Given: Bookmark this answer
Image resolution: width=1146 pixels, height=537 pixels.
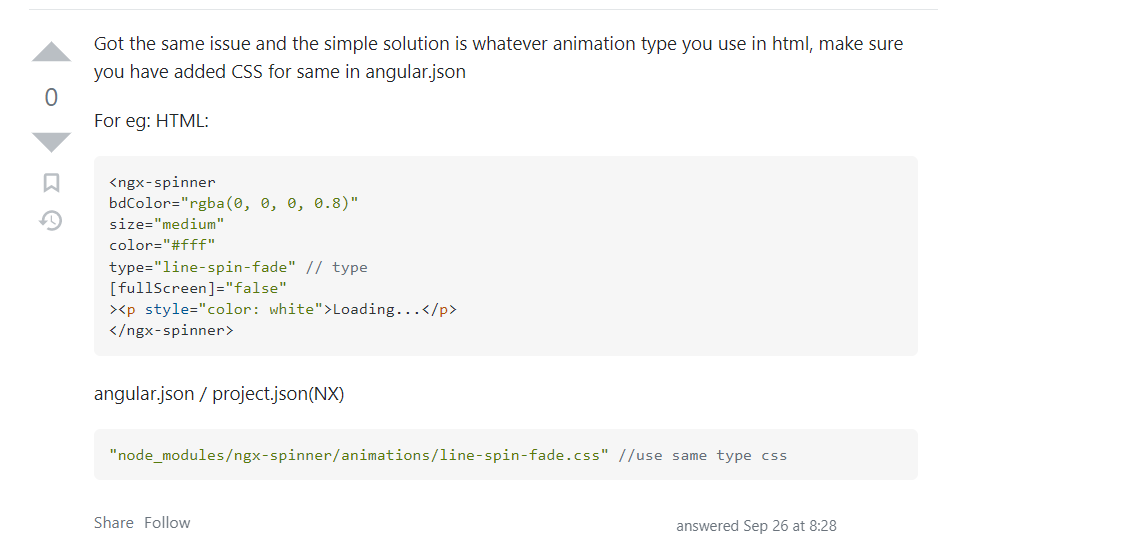Looking at the screenshot, I should tap(51, 183).
